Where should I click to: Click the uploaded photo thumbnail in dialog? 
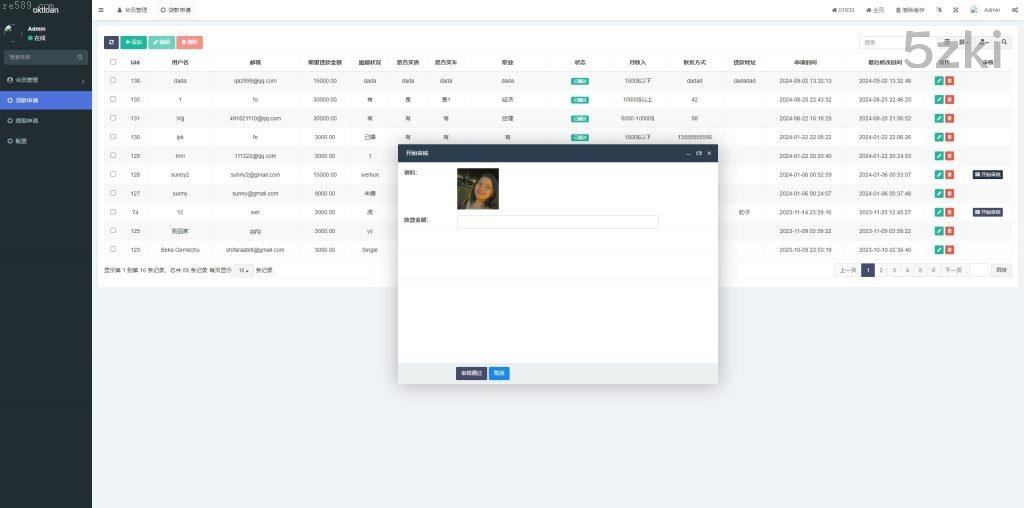point(477,188)
